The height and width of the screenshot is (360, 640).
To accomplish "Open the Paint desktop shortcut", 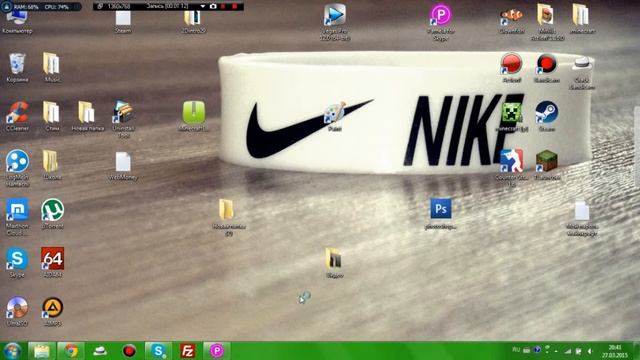I will point(335,116).
